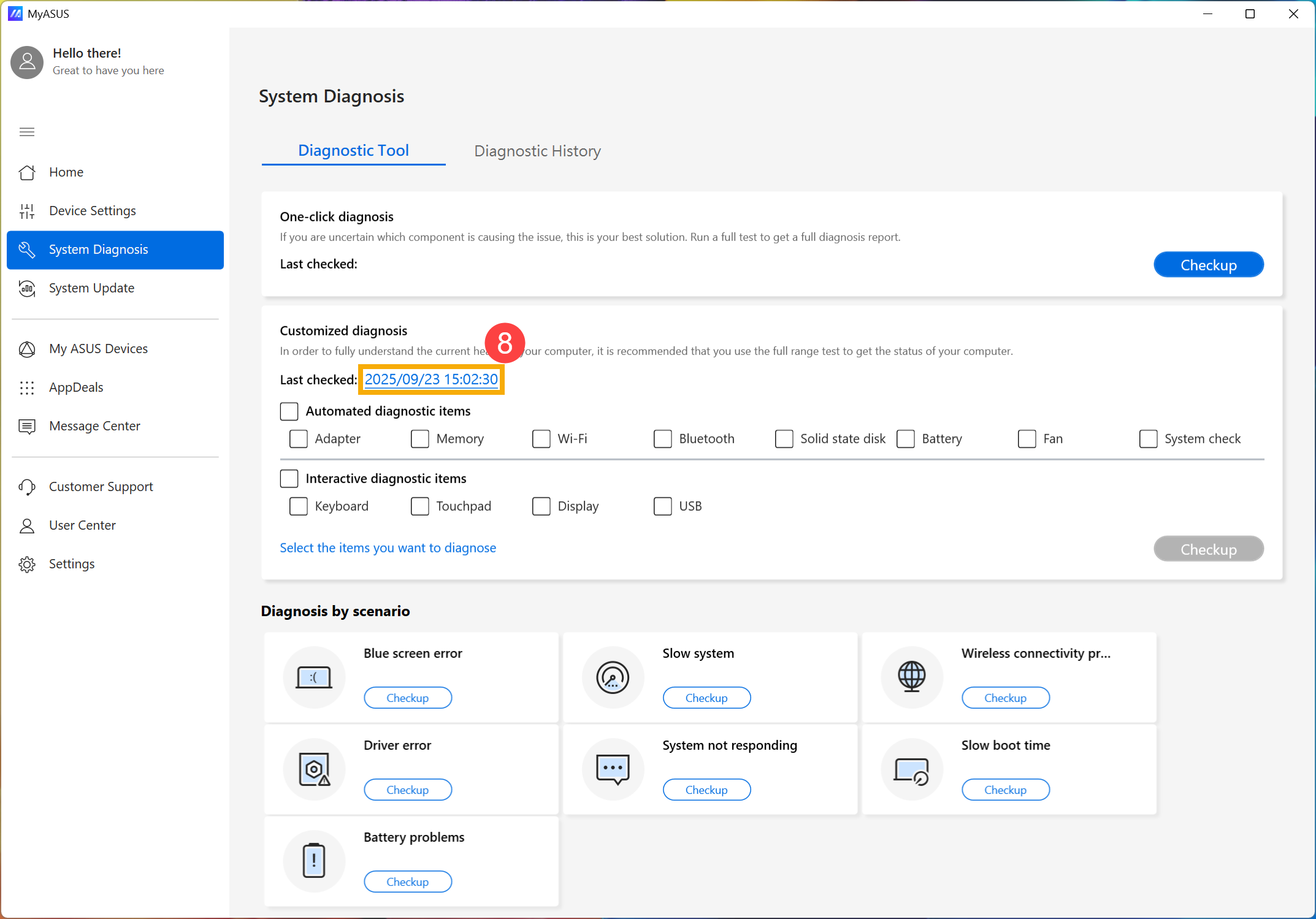Image resolution: width=1316 pixels, height=919 pixels.
Task: Click the user profile avatar icon
Action: coord(27,62)
